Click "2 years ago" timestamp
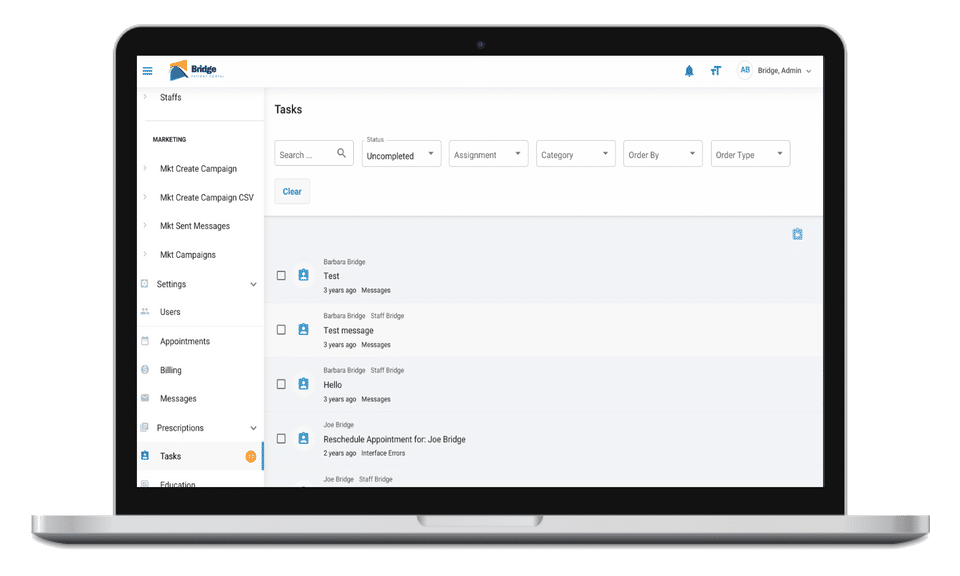 coord(340,454)
